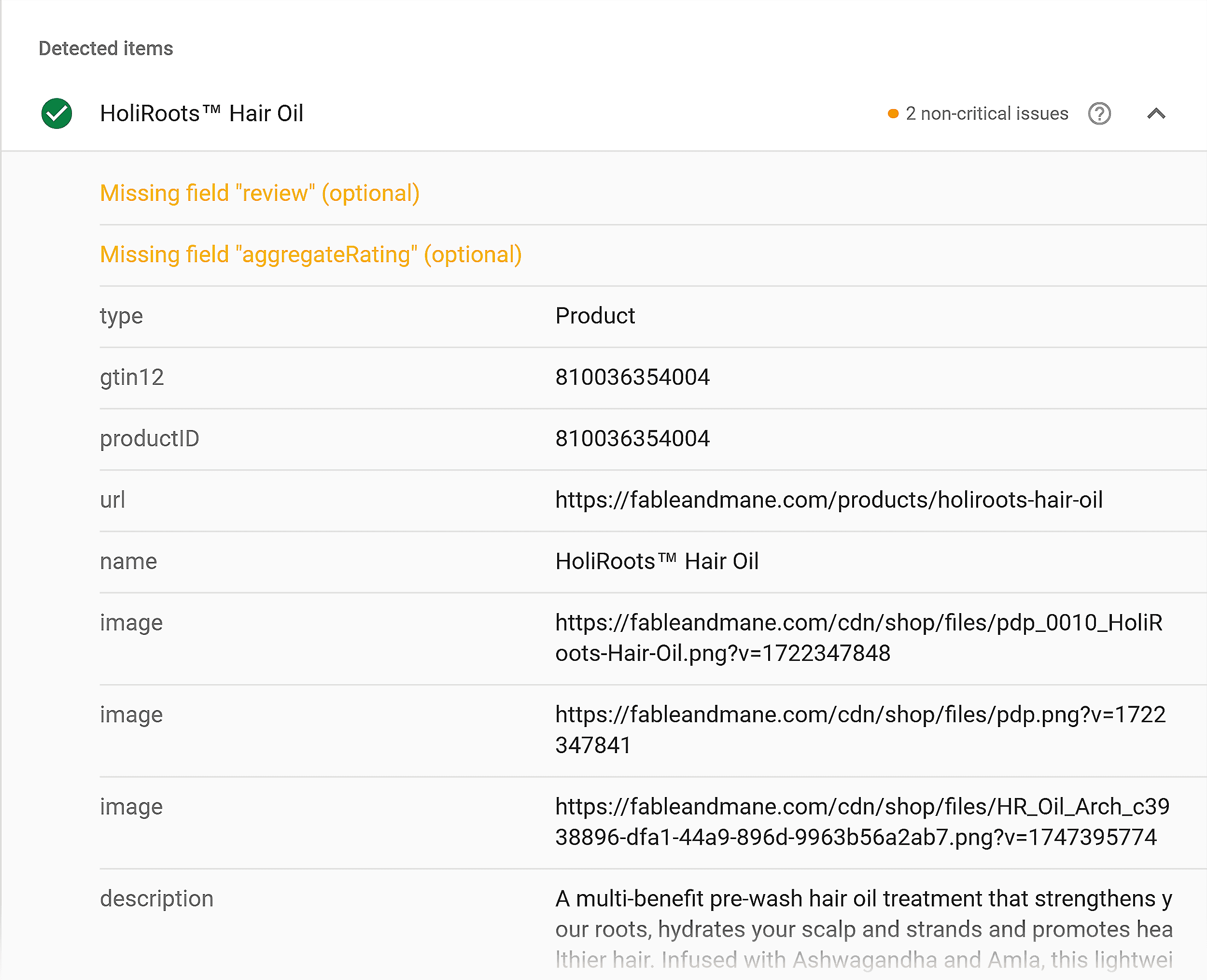Open the help question mark icon

1099,113
